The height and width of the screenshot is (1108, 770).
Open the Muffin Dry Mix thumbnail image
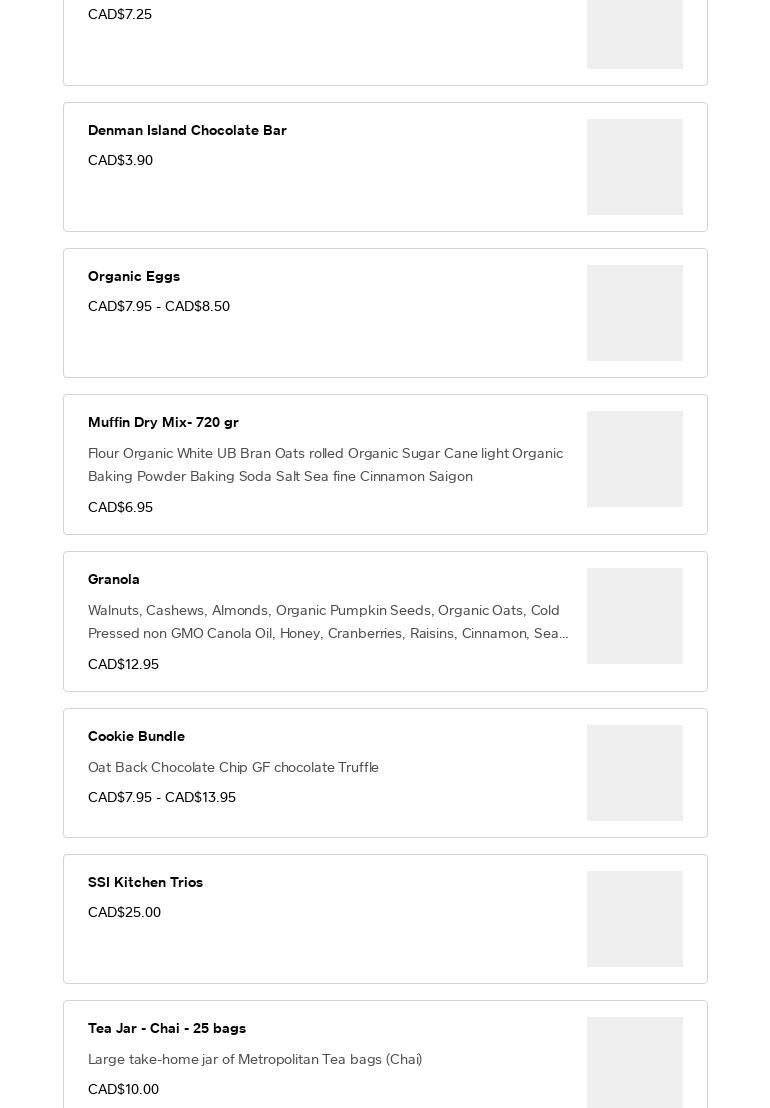(634, 459)
